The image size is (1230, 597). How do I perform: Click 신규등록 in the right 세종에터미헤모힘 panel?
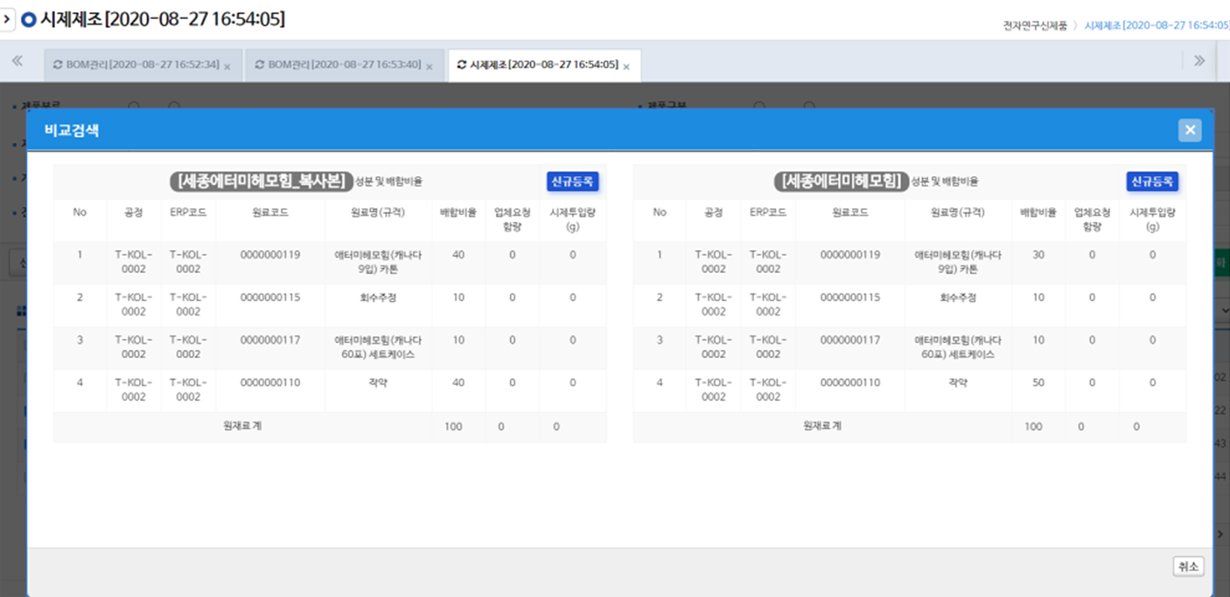pyautogui.click(x=1152, y=181)
